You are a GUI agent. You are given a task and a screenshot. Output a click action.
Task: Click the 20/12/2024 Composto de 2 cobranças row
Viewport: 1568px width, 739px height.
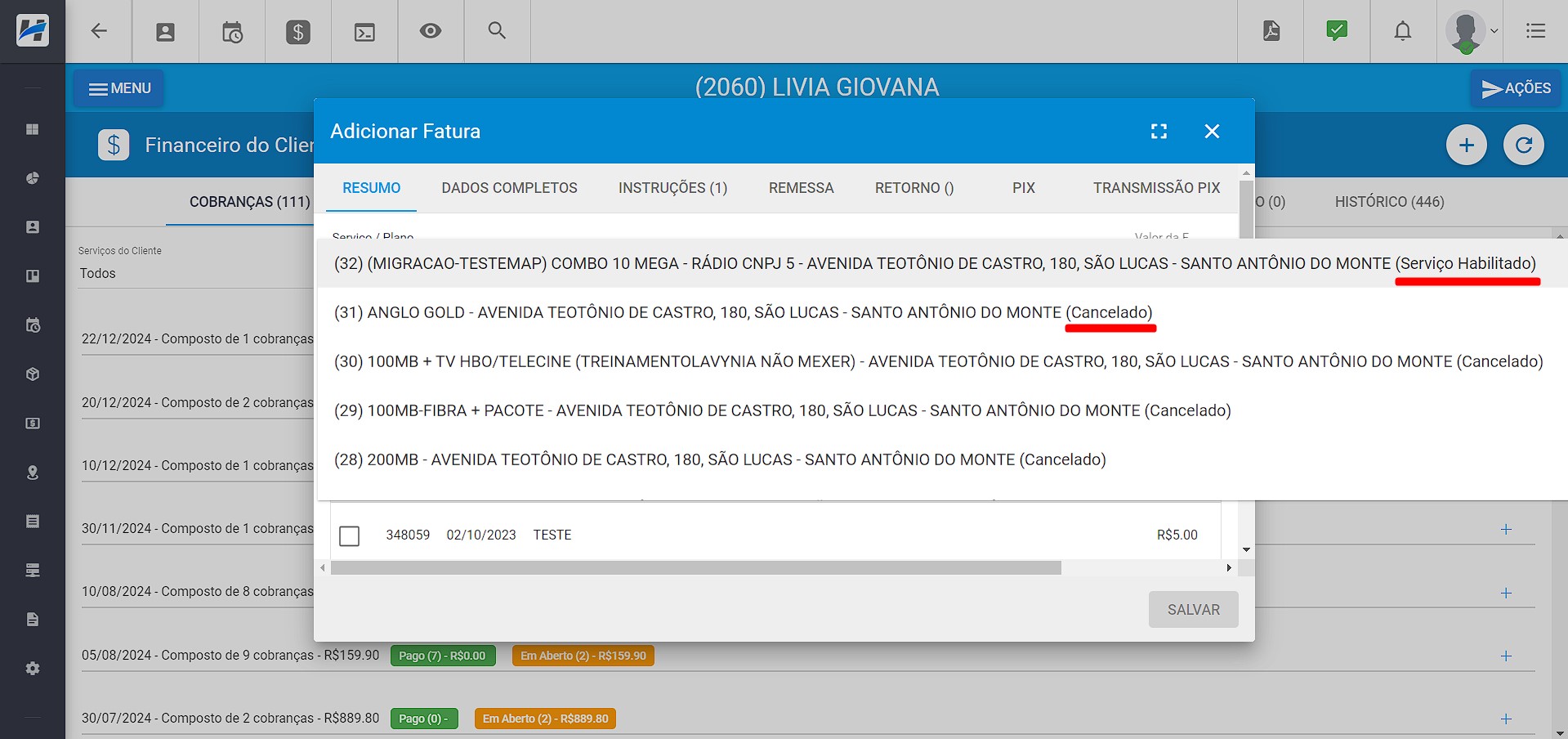[198, 402]
